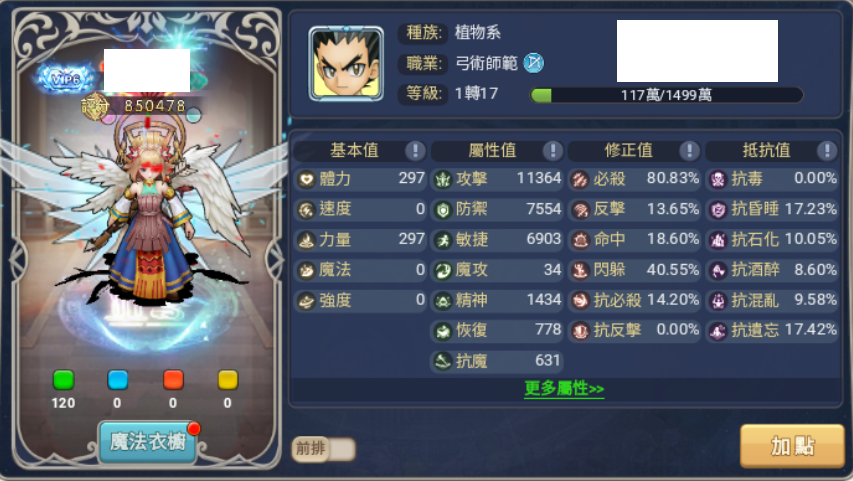This screenshot has width=853, height=481.
Task: Click the 體力 heart icon
Action: click(306, 179)
